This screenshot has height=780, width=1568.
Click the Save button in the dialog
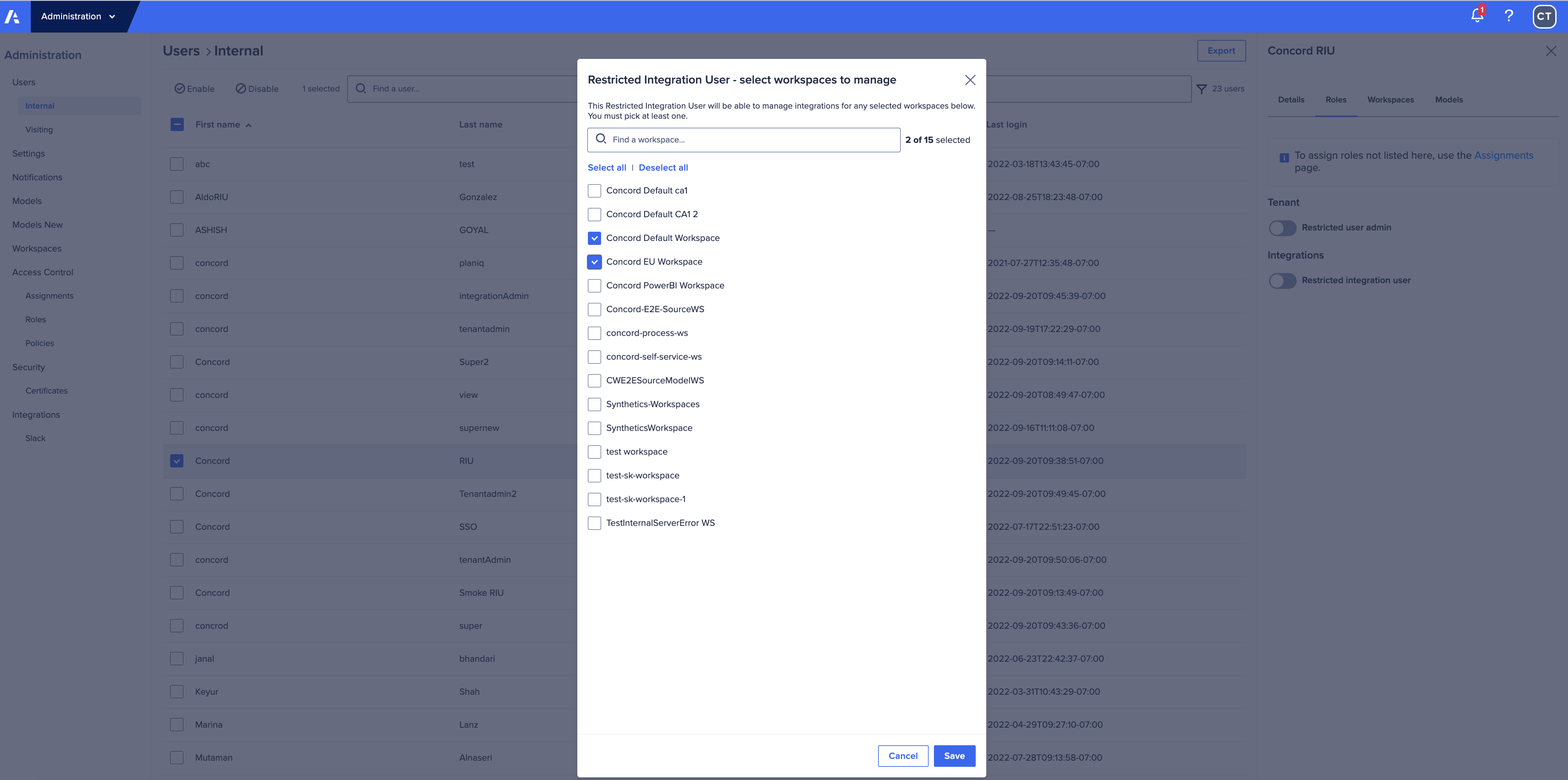(x=954, y=756)
